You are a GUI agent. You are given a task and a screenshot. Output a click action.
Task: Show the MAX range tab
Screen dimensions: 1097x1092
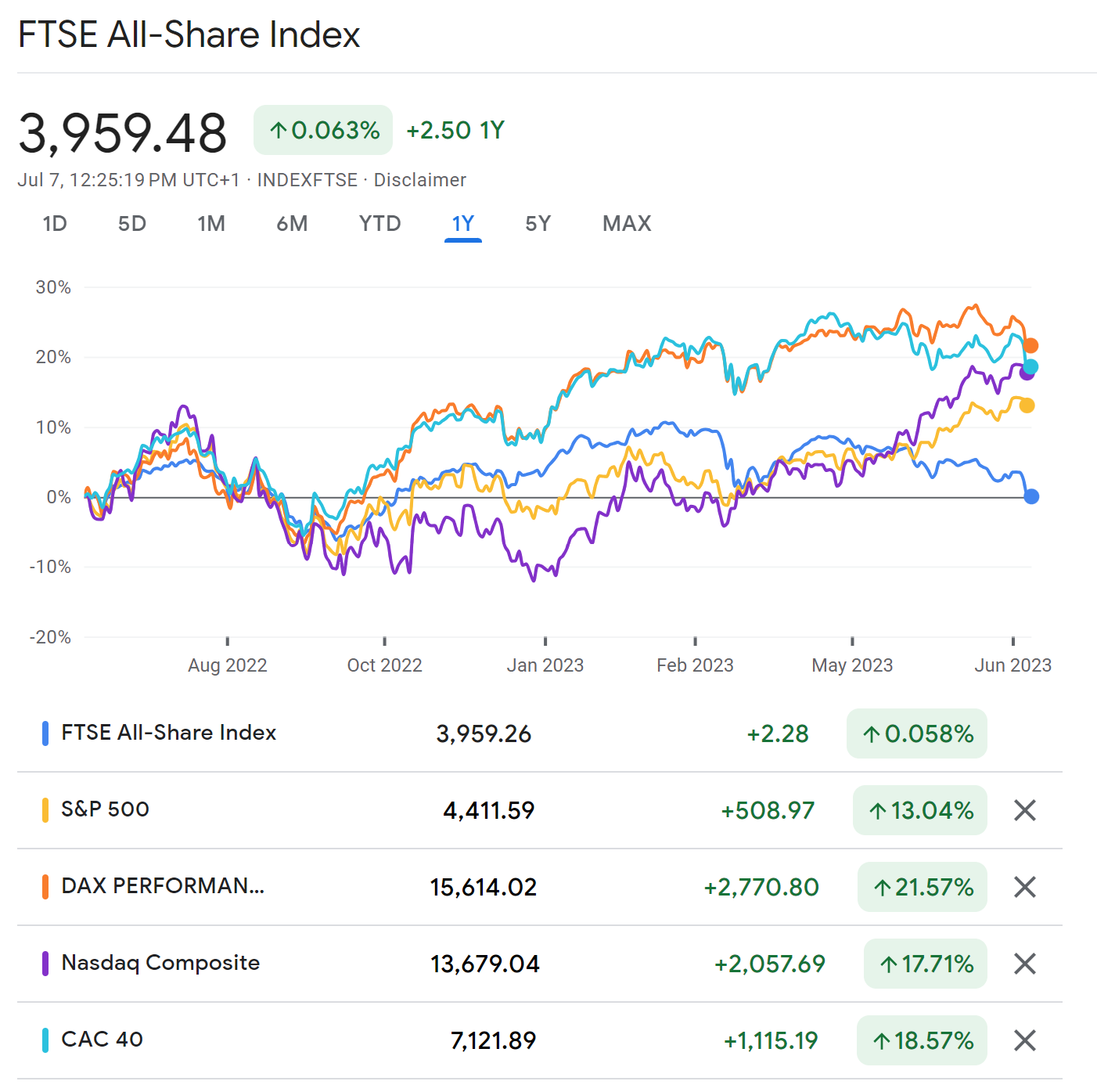[x=627, y=224]
